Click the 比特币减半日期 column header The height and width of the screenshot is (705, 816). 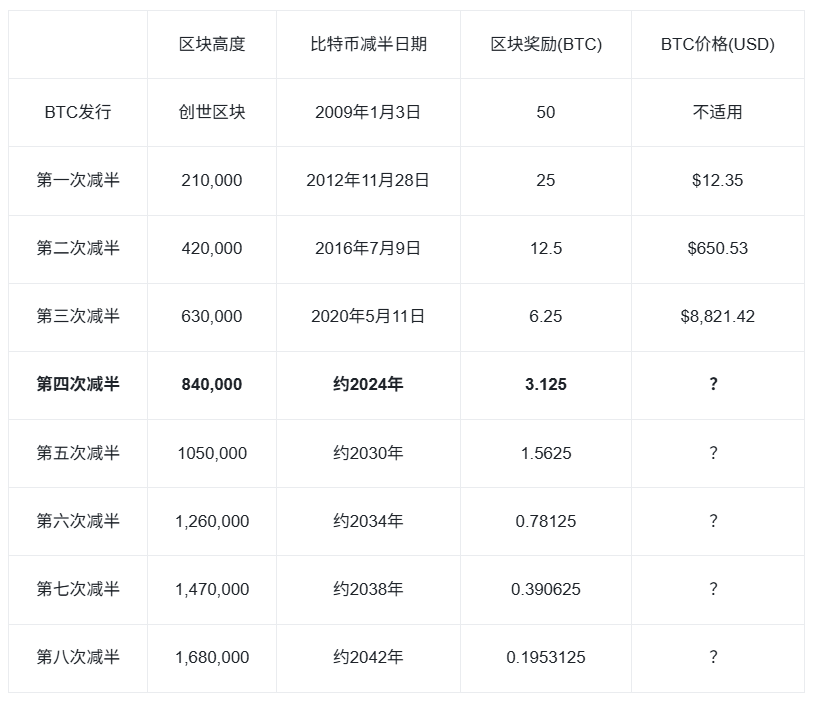pyautogui.click(x=368, y=44)
